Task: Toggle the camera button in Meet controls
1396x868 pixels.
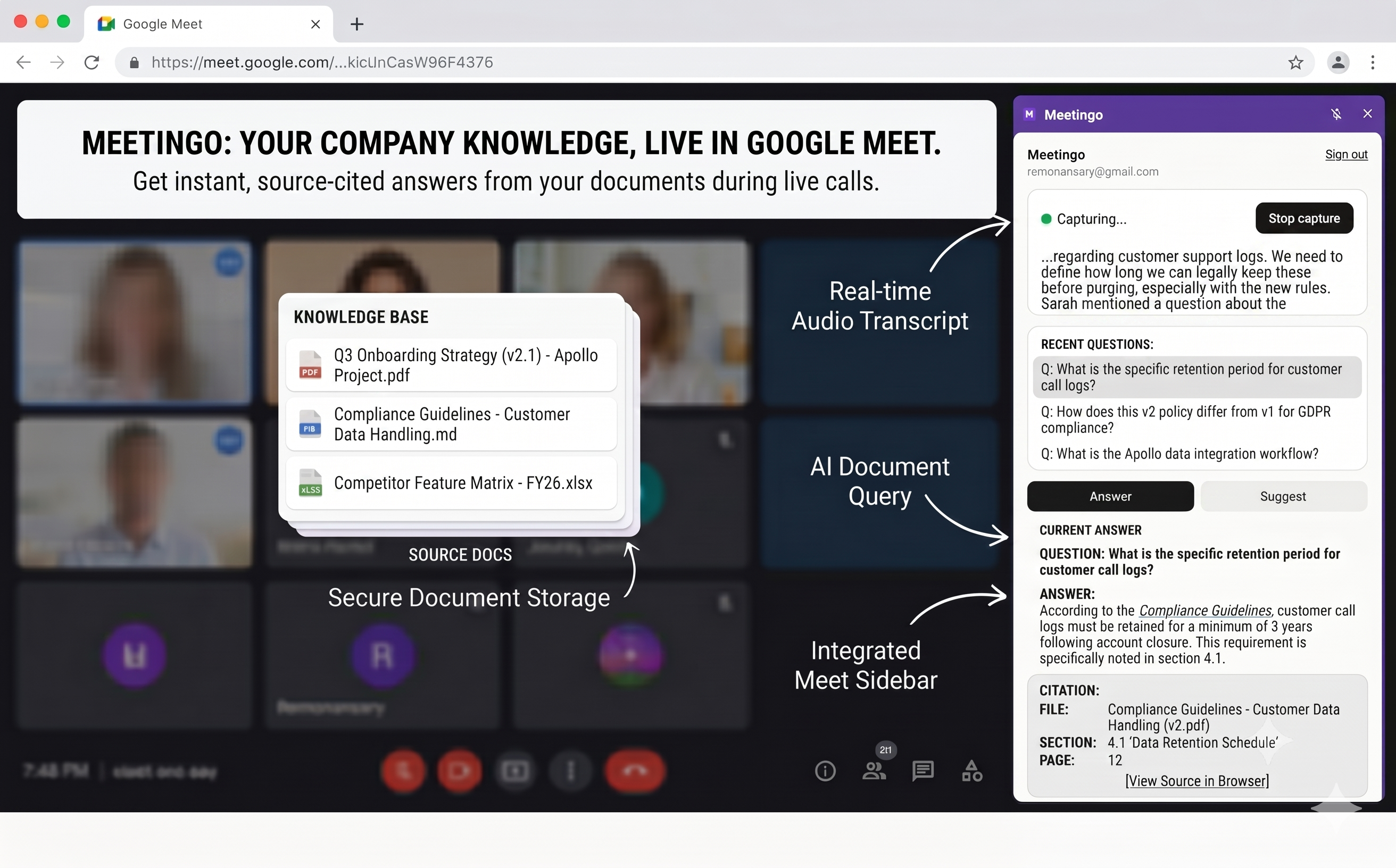Action: tap(460, 771)
